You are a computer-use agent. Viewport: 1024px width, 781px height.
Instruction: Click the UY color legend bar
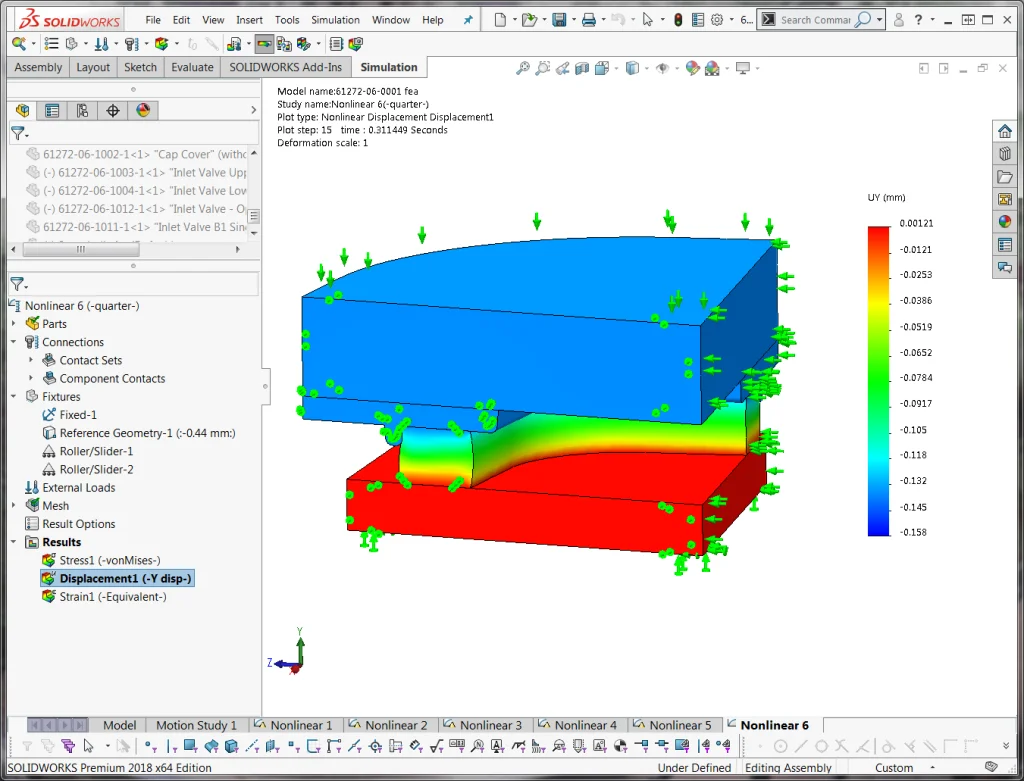pos(878,380)
